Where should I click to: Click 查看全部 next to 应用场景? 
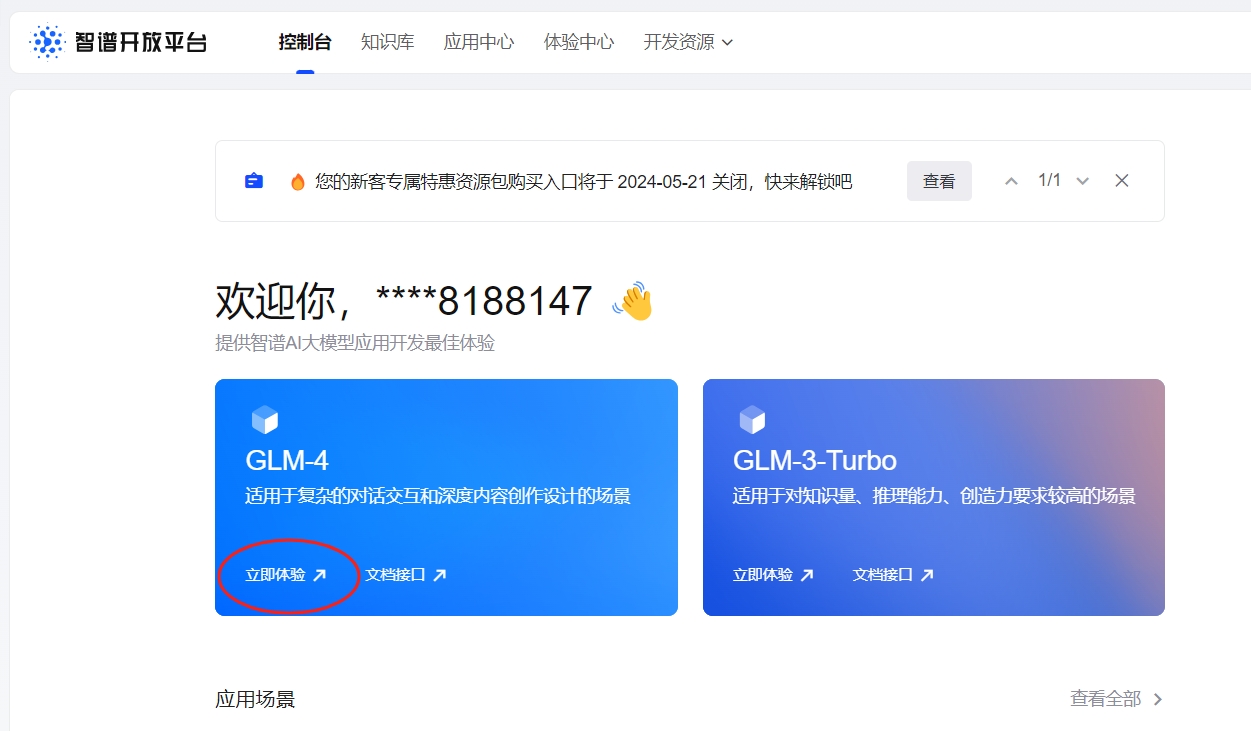(x=1117, y=699)
